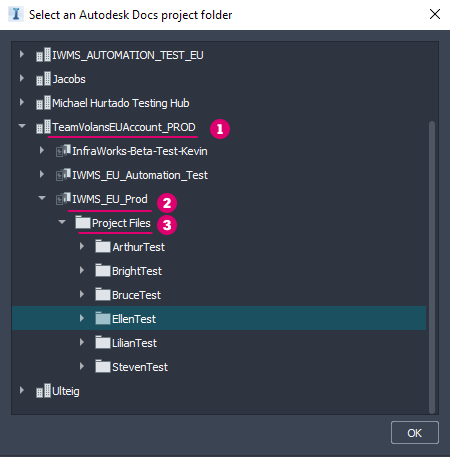The width and height of the screenshot is (450, 457).
Task: Click the BrightTest folder icon
Action: tap(103, 270)
